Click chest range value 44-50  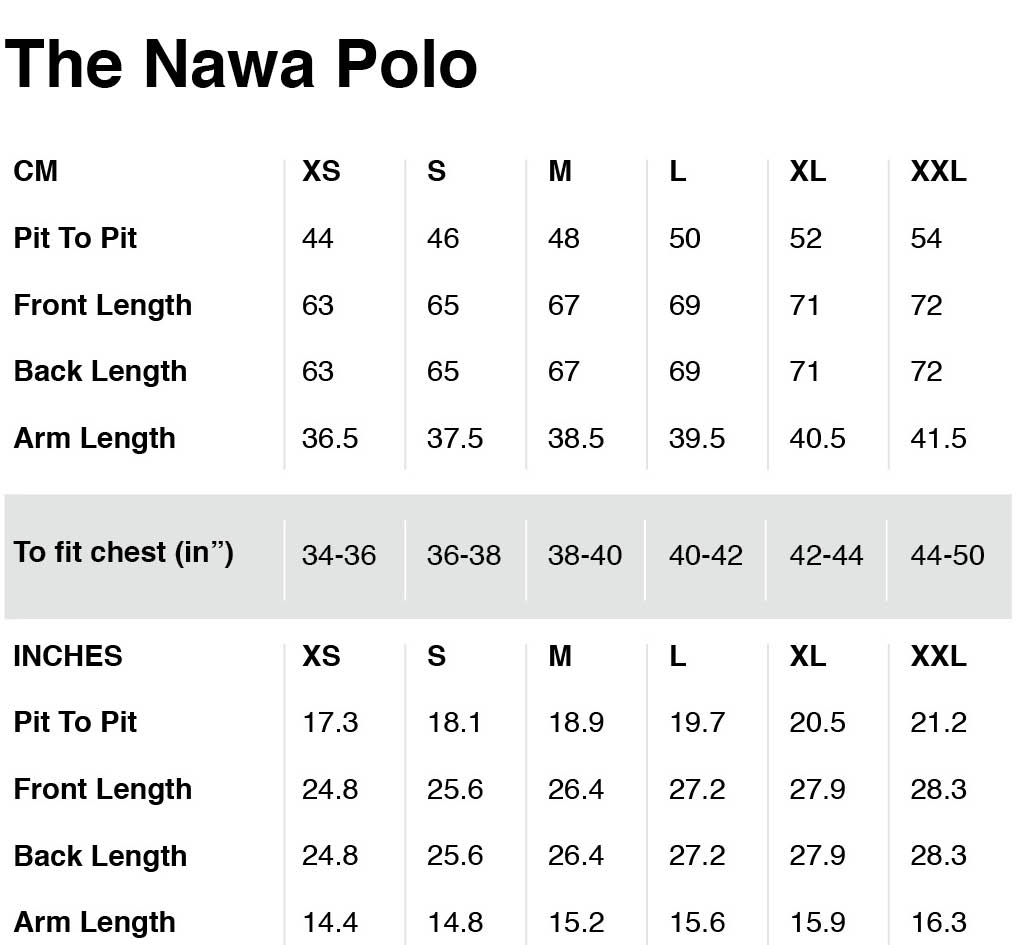coord(947,556)
